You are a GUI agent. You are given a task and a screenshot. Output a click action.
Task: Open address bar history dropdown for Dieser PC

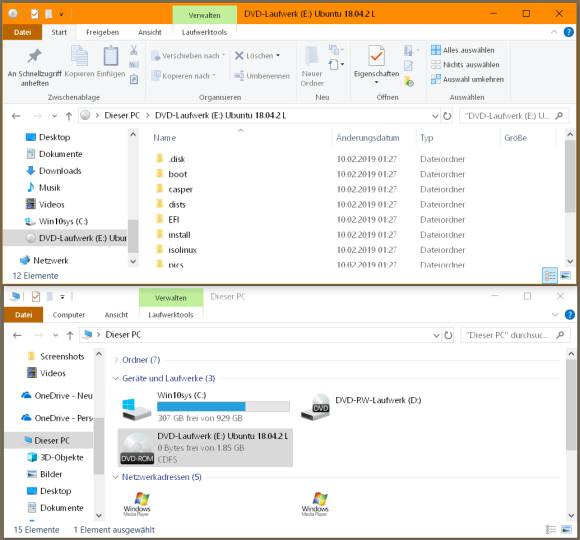pyautogui.click(x=436, y=335)
